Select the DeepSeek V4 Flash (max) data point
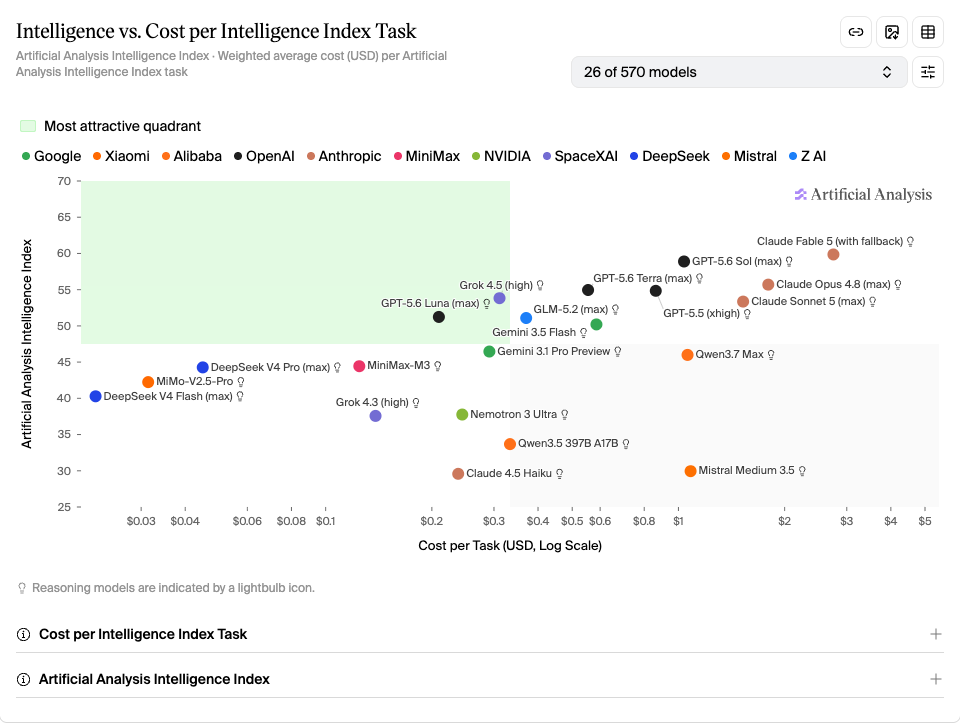960x723 pixels. 96,396
